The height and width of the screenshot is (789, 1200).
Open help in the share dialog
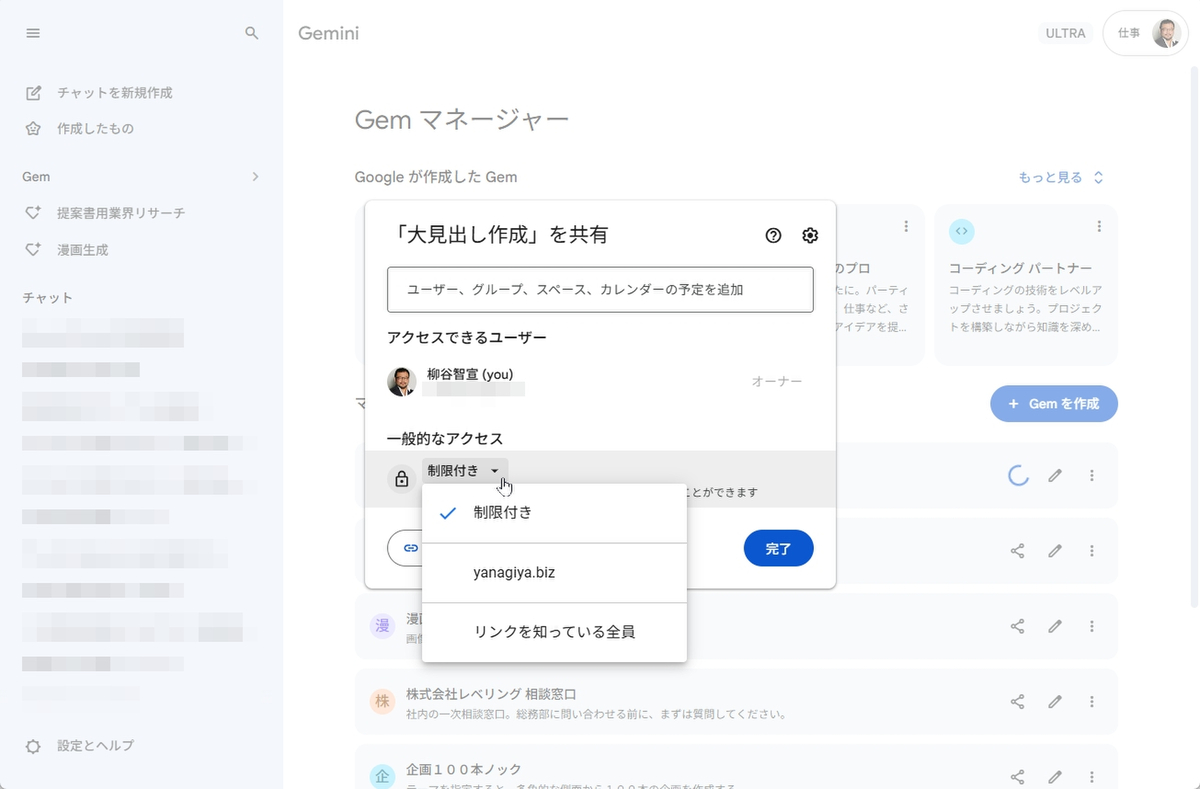(x=773, y=236)
